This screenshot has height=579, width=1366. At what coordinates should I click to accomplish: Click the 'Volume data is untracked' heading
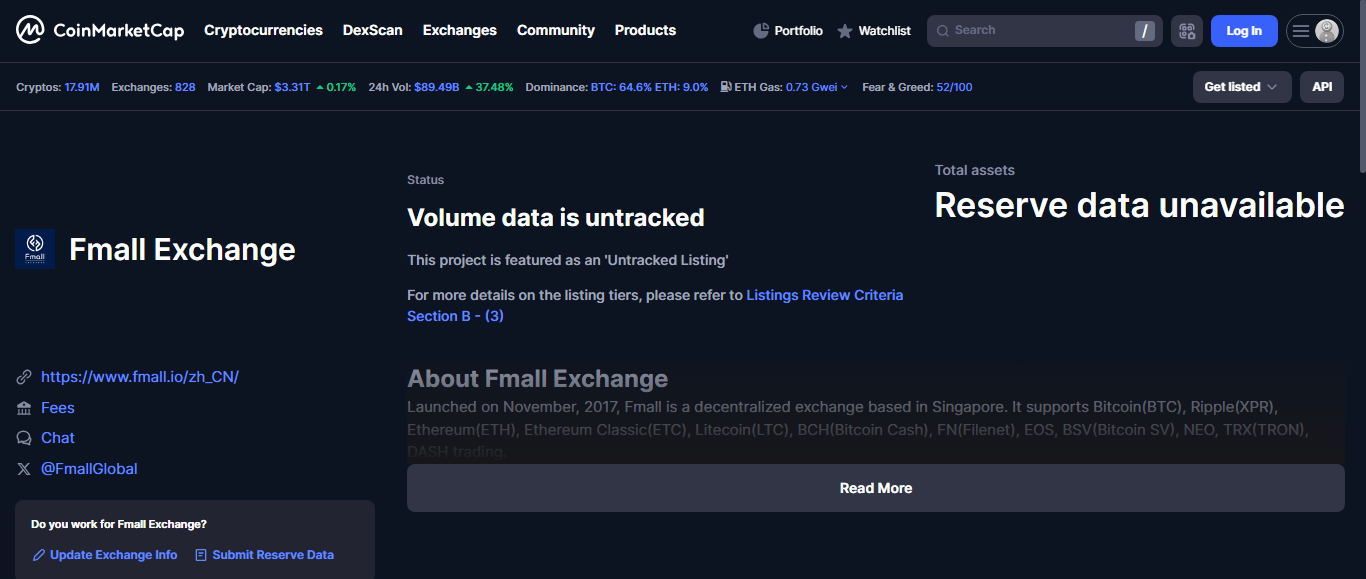click(x=556, y=217)
